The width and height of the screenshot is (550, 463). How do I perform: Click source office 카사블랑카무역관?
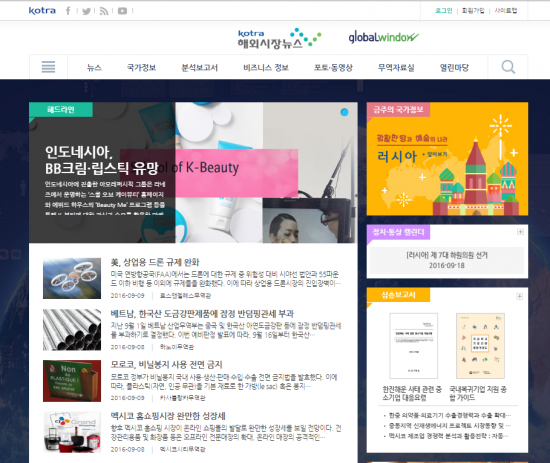[182, 398]
